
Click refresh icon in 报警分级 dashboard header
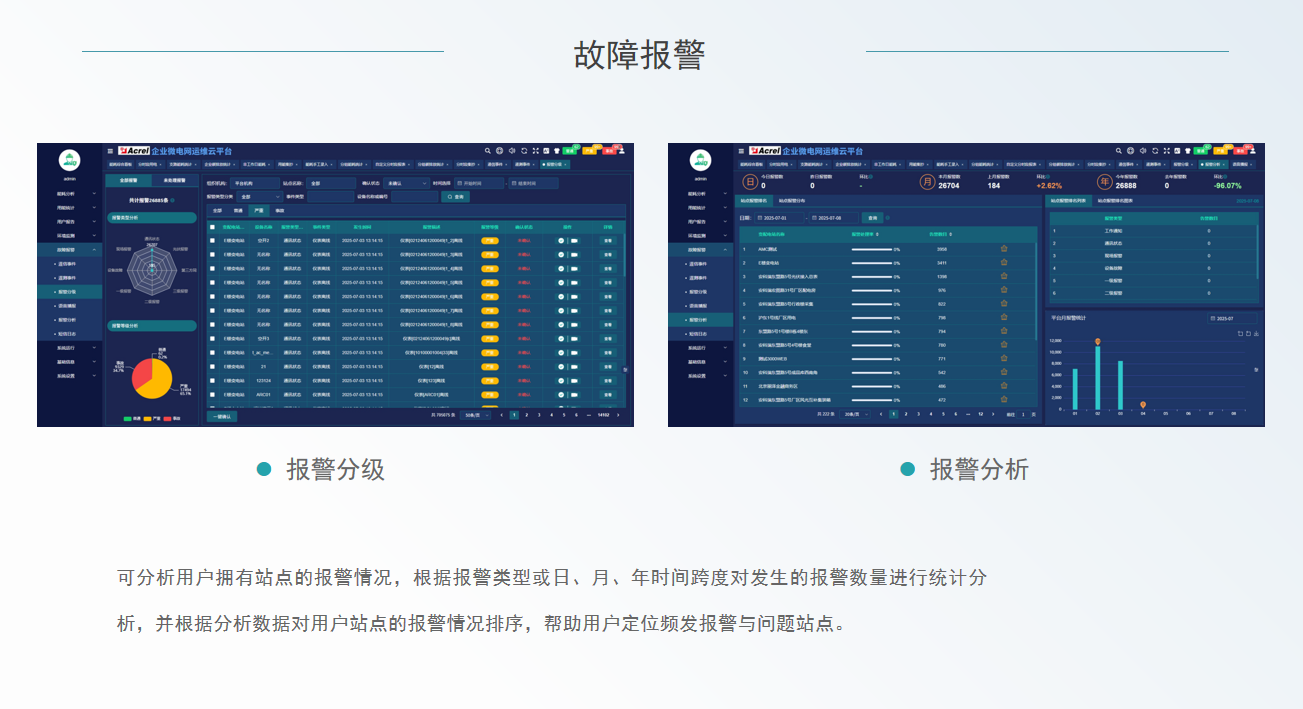pos(524,151)
